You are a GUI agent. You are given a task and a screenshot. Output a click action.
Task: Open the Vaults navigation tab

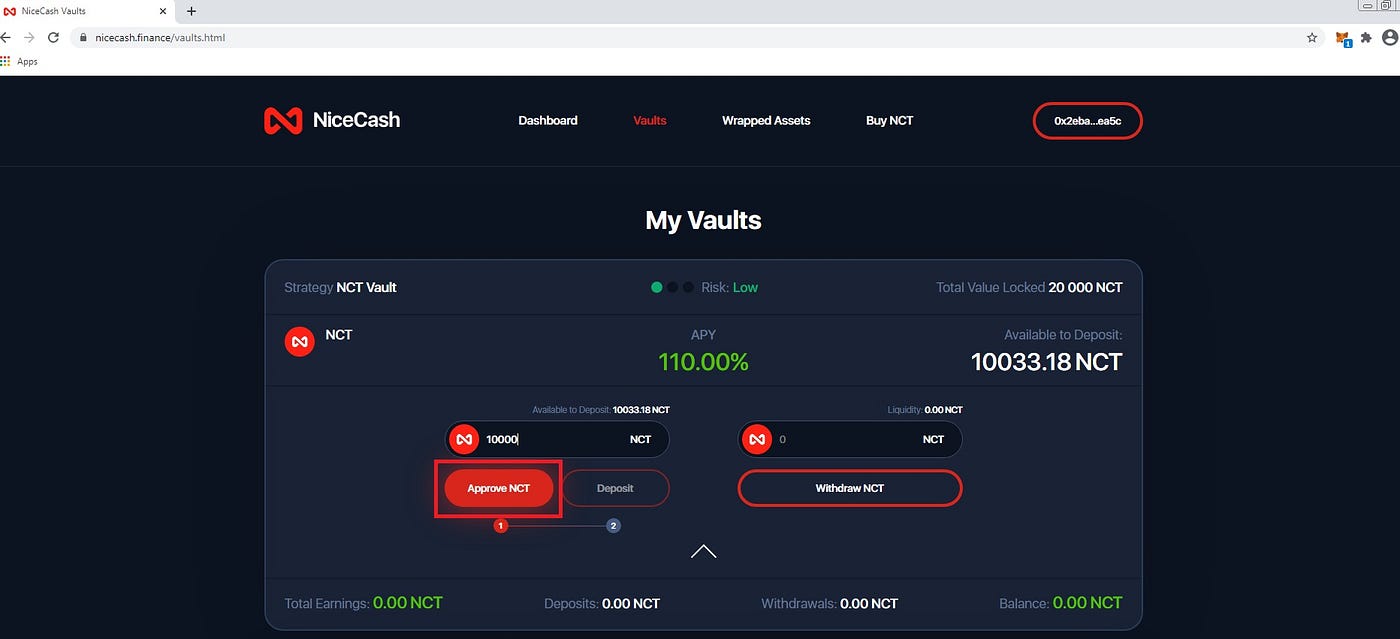click(650, 121)
